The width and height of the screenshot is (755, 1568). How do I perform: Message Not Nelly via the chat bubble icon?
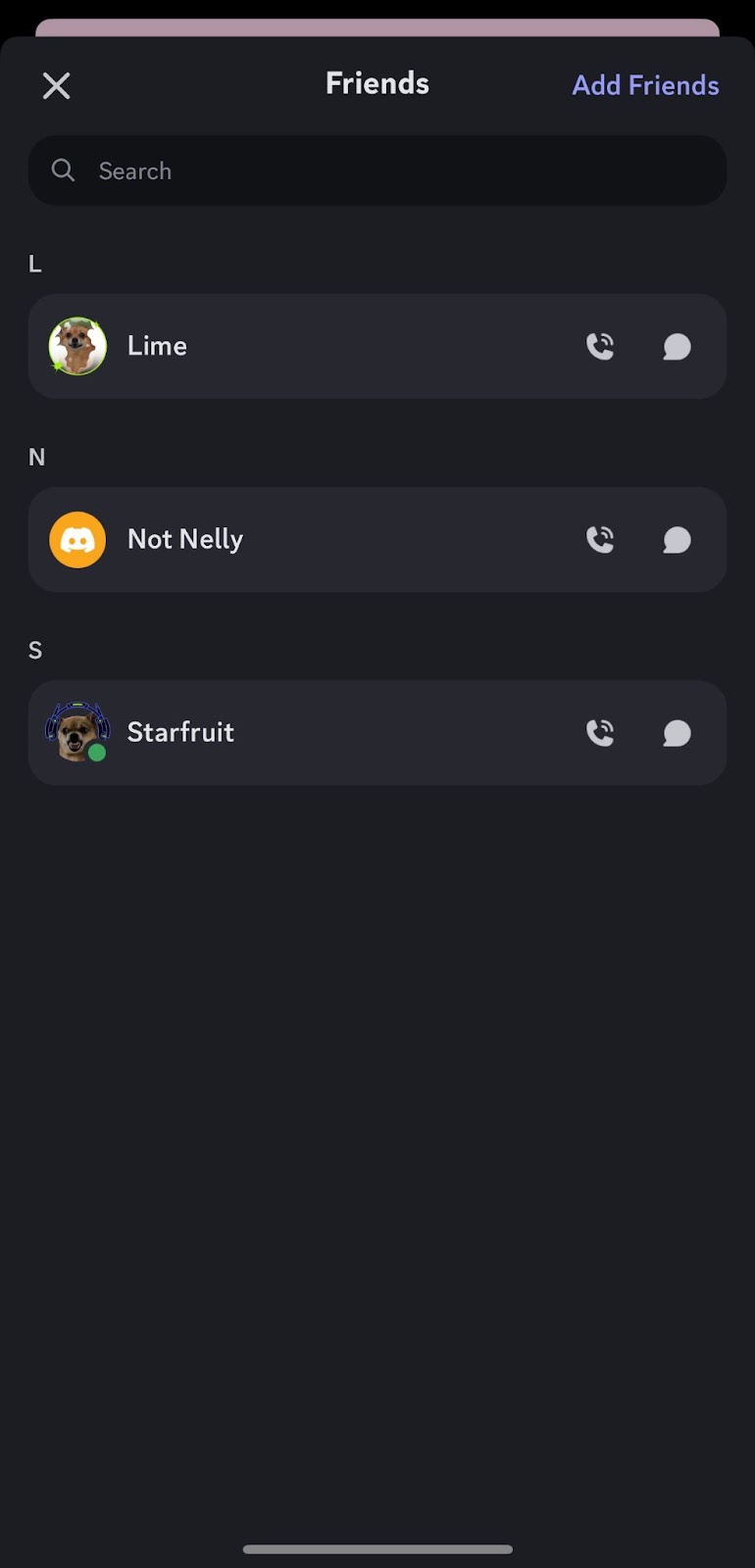pos(677,539)
